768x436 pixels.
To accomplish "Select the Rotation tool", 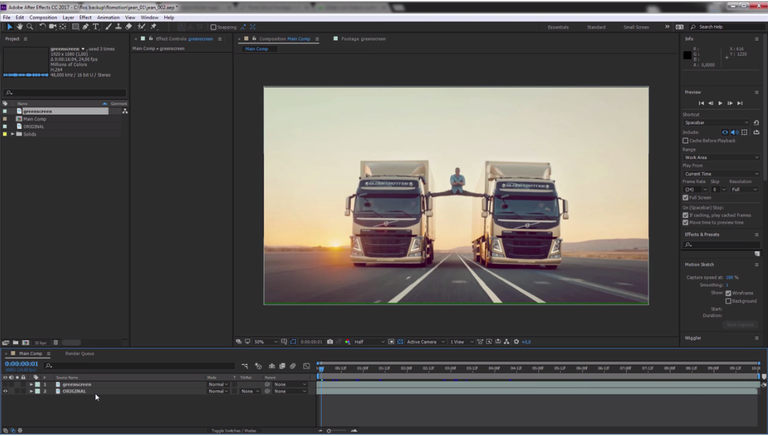I will coord(43,27).
